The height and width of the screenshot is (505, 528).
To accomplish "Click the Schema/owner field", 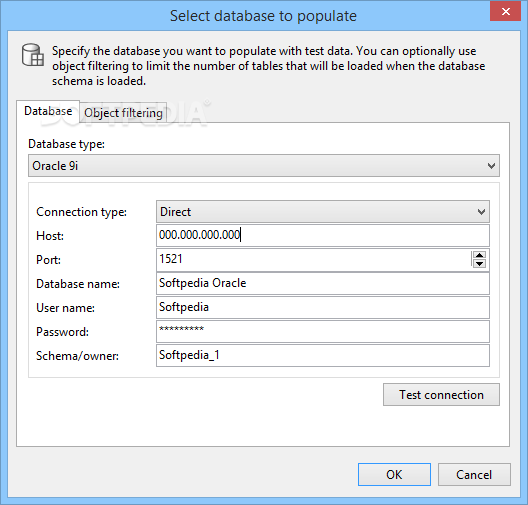I will click(323, 355).
